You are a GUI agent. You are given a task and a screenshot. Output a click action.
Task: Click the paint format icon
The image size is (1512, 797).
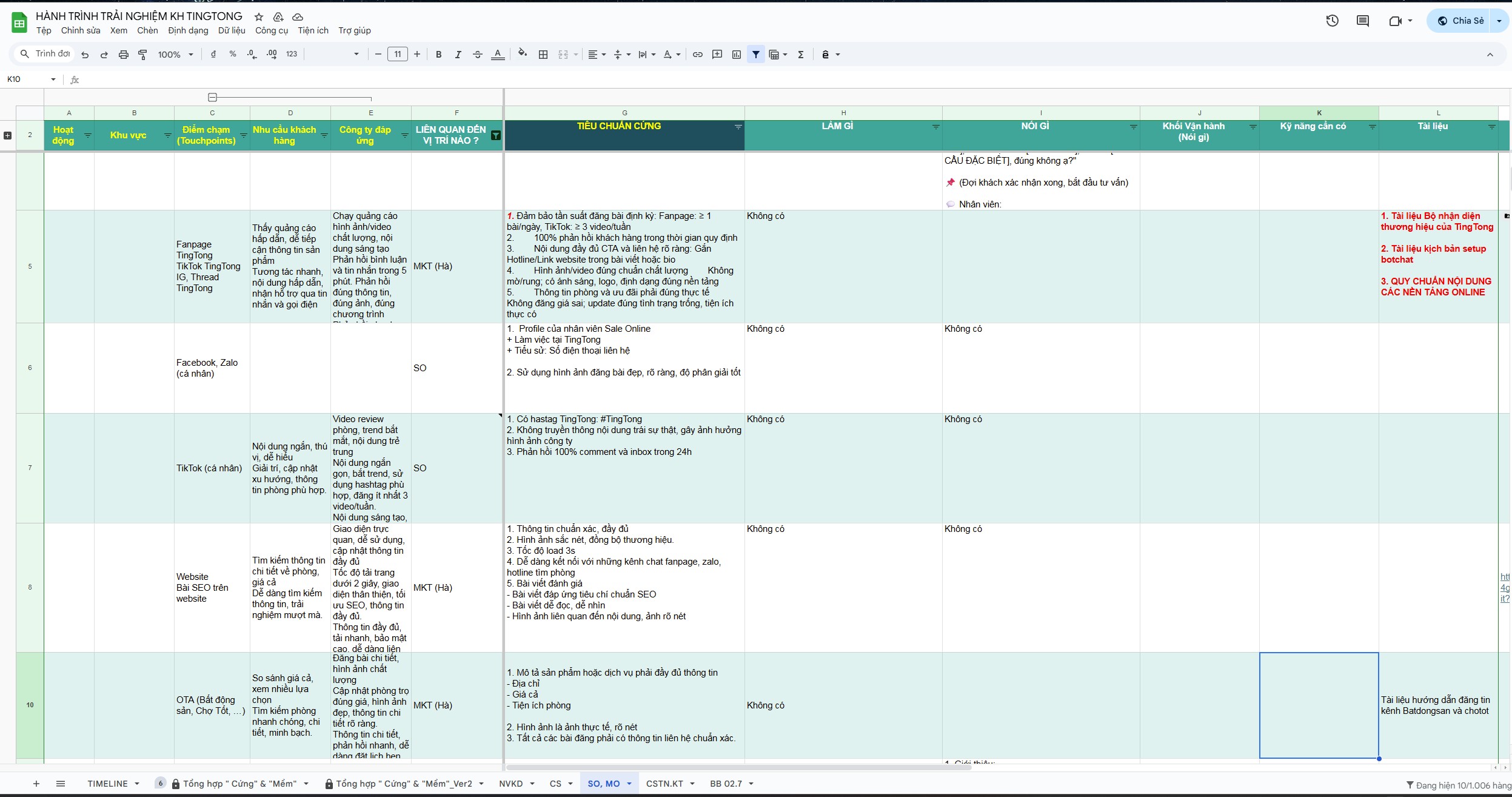142,55
